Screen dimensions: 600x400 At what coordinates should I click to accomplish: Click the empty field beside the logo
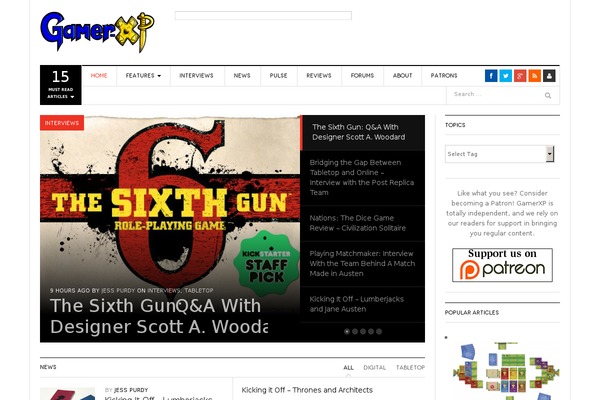263,15
